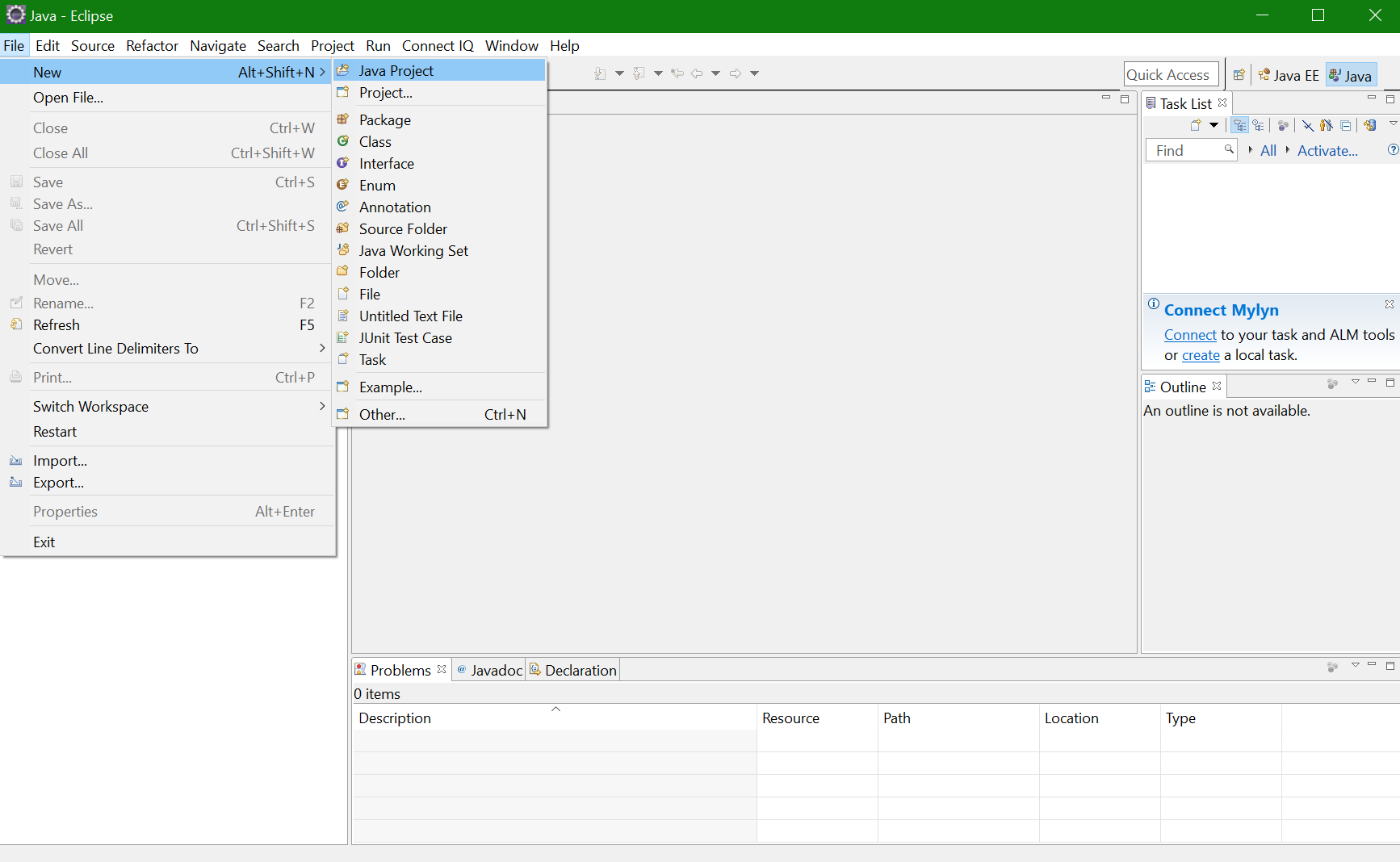Sort by the Description column header
The image size is (1400, 862).
(x=555, y=718)
